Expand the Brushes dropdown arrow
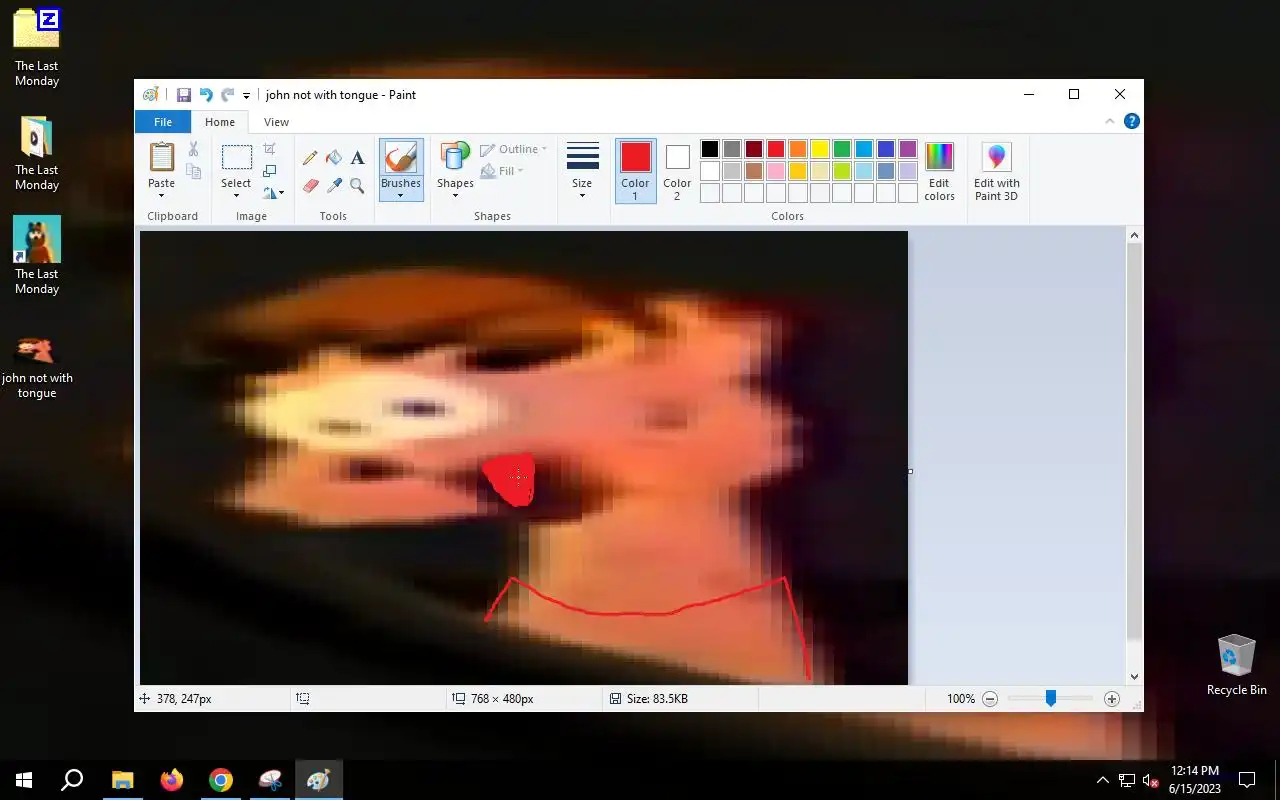The width and height of the screenshot is (1280, 800). (x=400, y=195)
